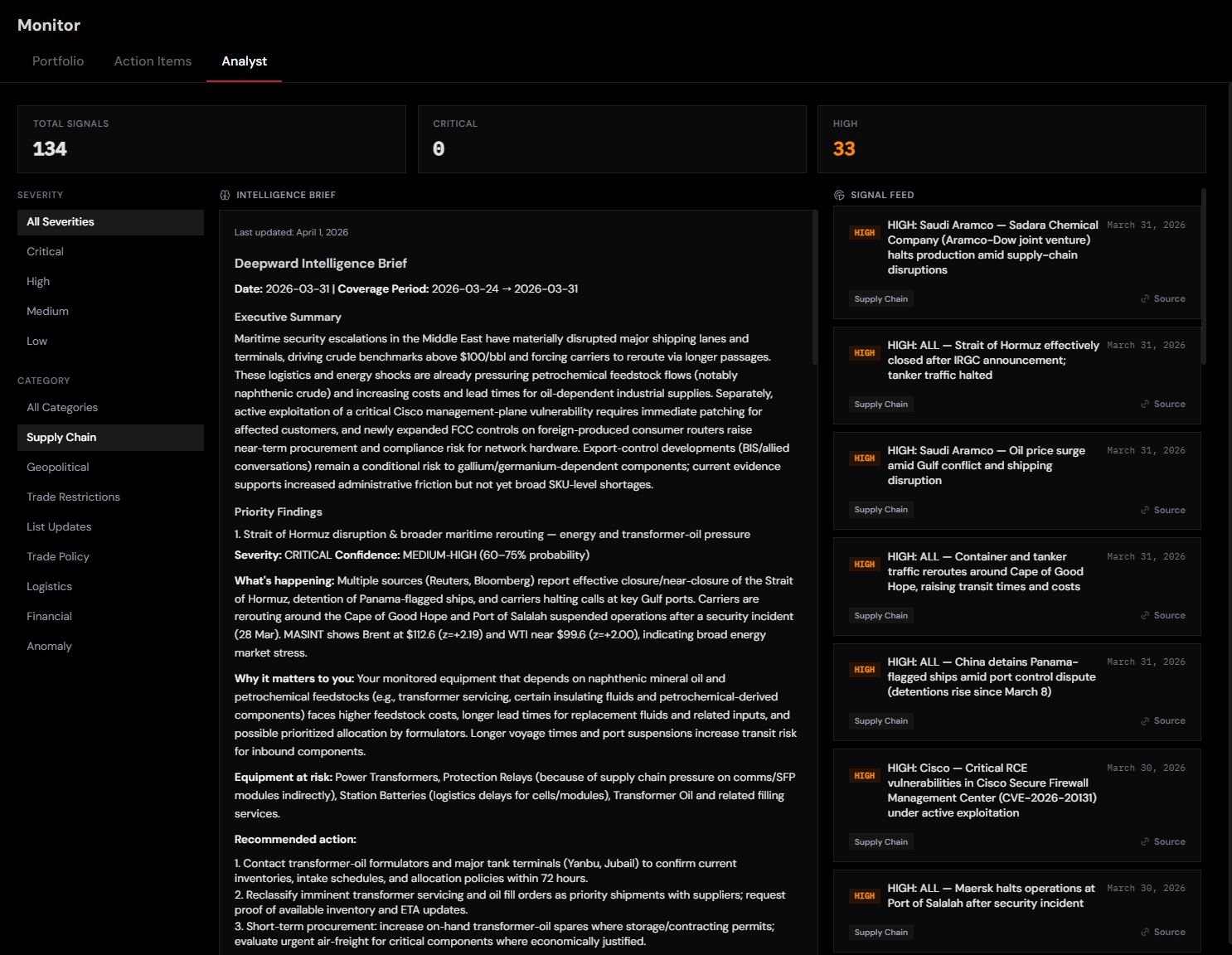Click the HIGH badge on the oil price surge signal
The height and width of the screenshot is (955, 1232).
[x=865, y=457]
